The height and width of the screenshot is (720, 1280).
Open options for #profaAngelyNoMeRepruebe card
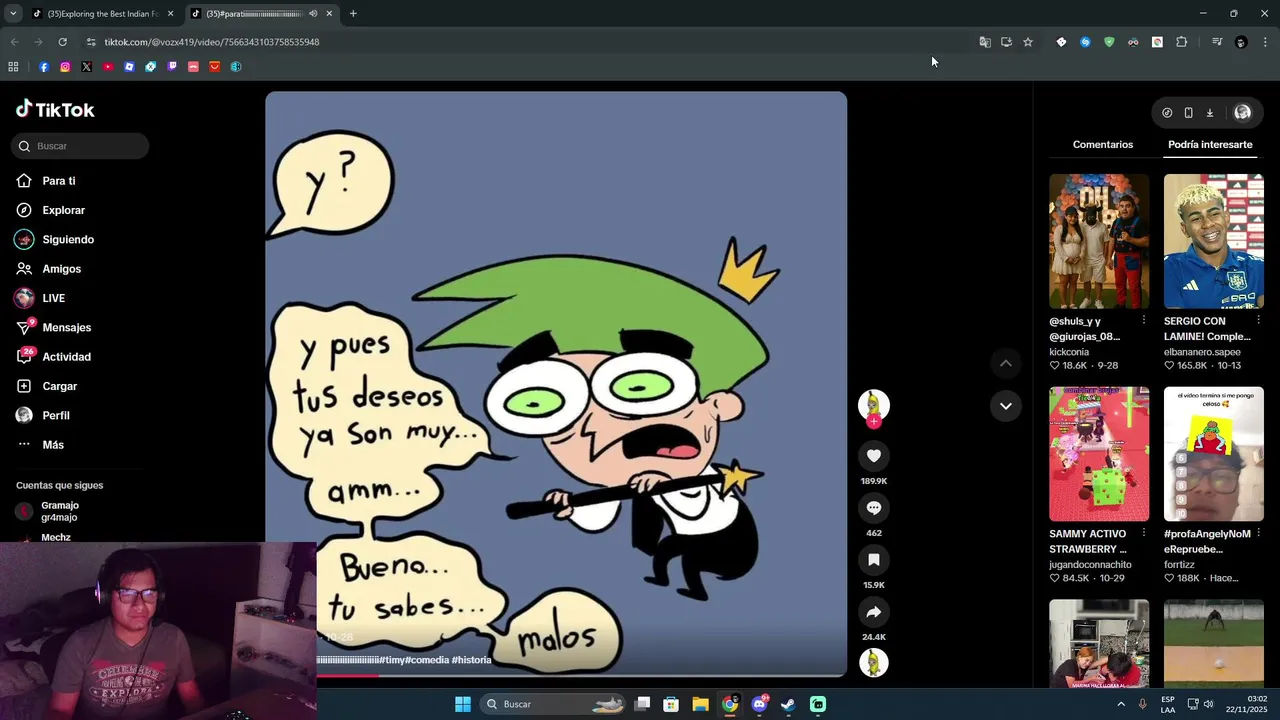(1258, 533)
